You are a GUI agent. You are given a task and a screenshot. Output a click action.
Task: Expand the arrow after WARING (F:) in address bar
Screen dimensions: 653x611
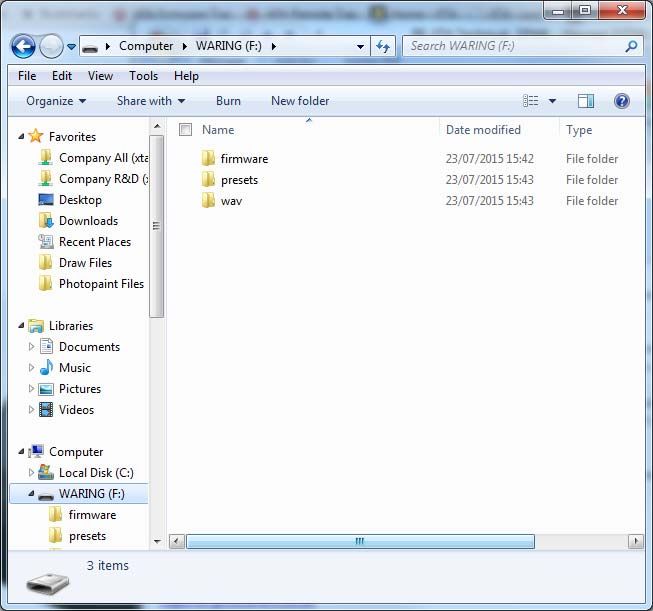[274, 46]
